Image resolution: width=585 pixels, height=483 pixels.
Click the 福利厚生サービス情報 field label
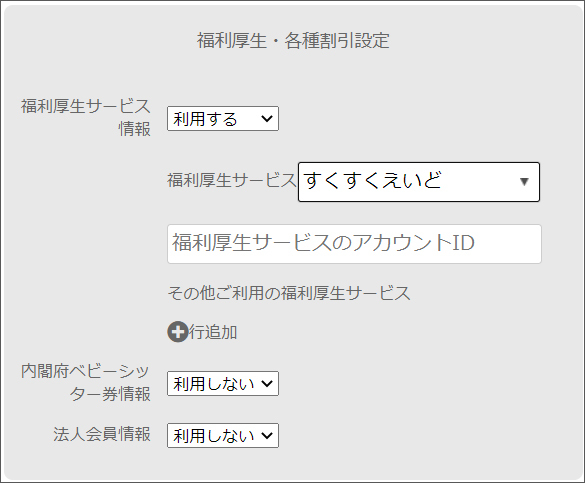[86, 118]
